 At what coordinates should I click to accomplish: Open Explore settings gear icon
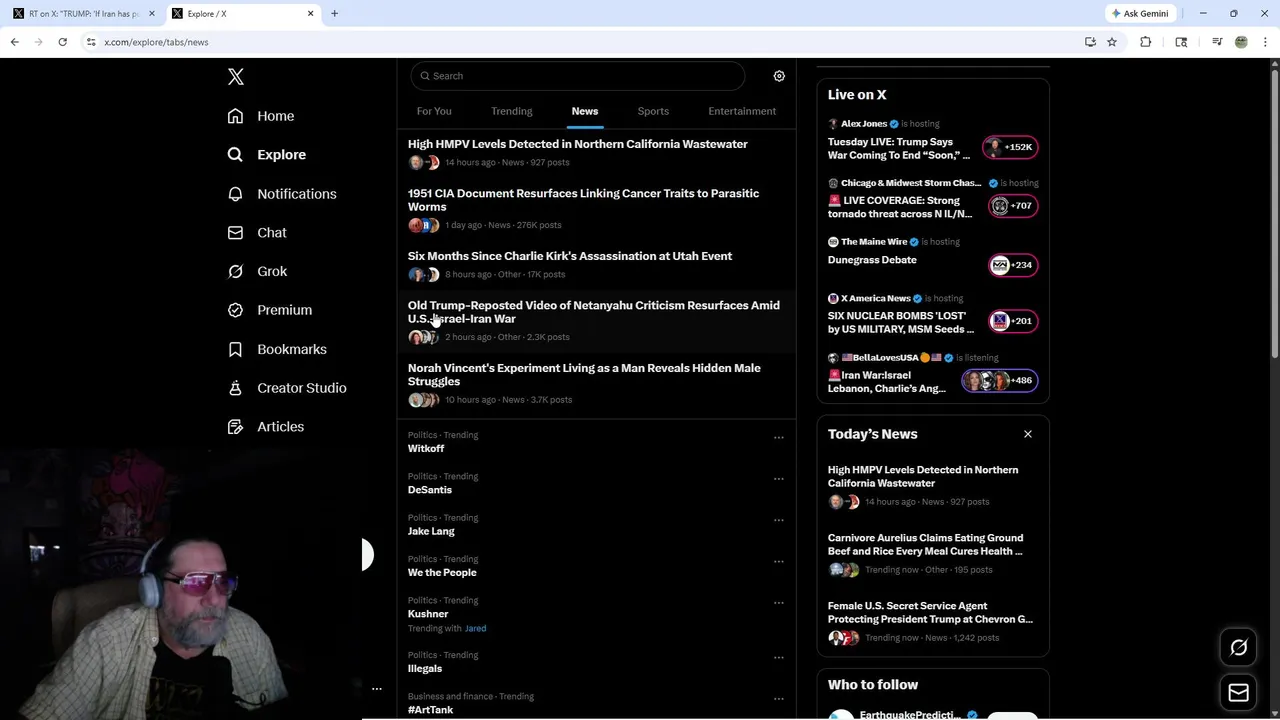[779, 76]
